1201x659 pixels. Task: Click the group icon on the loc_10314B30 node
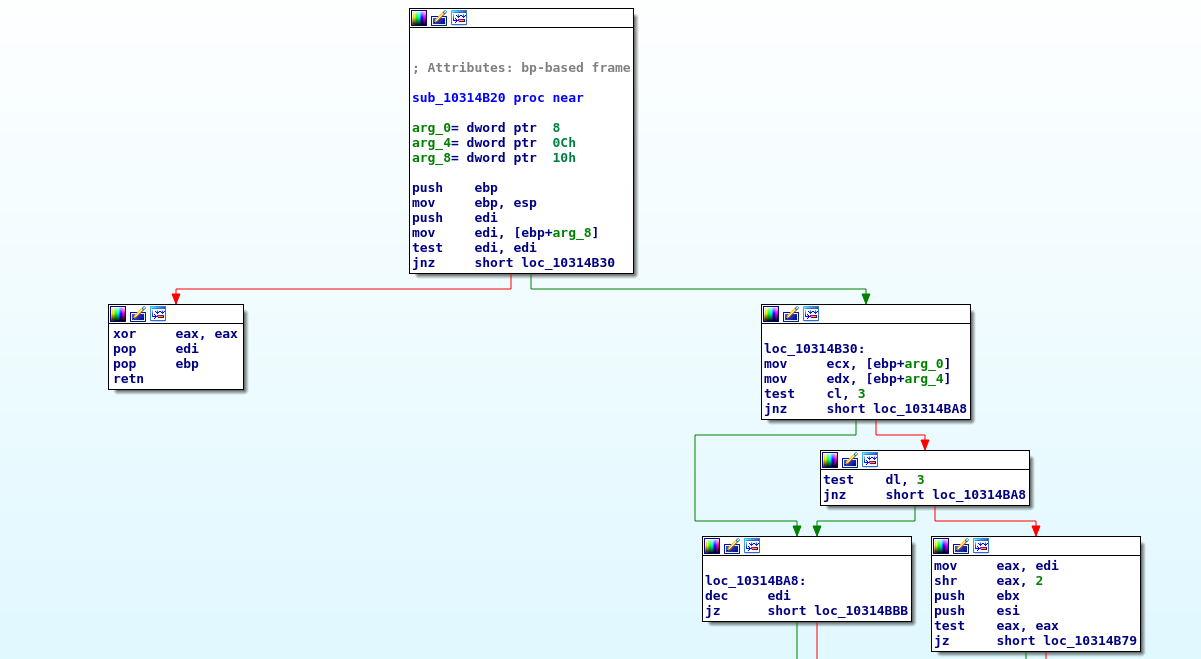[811, 314]
